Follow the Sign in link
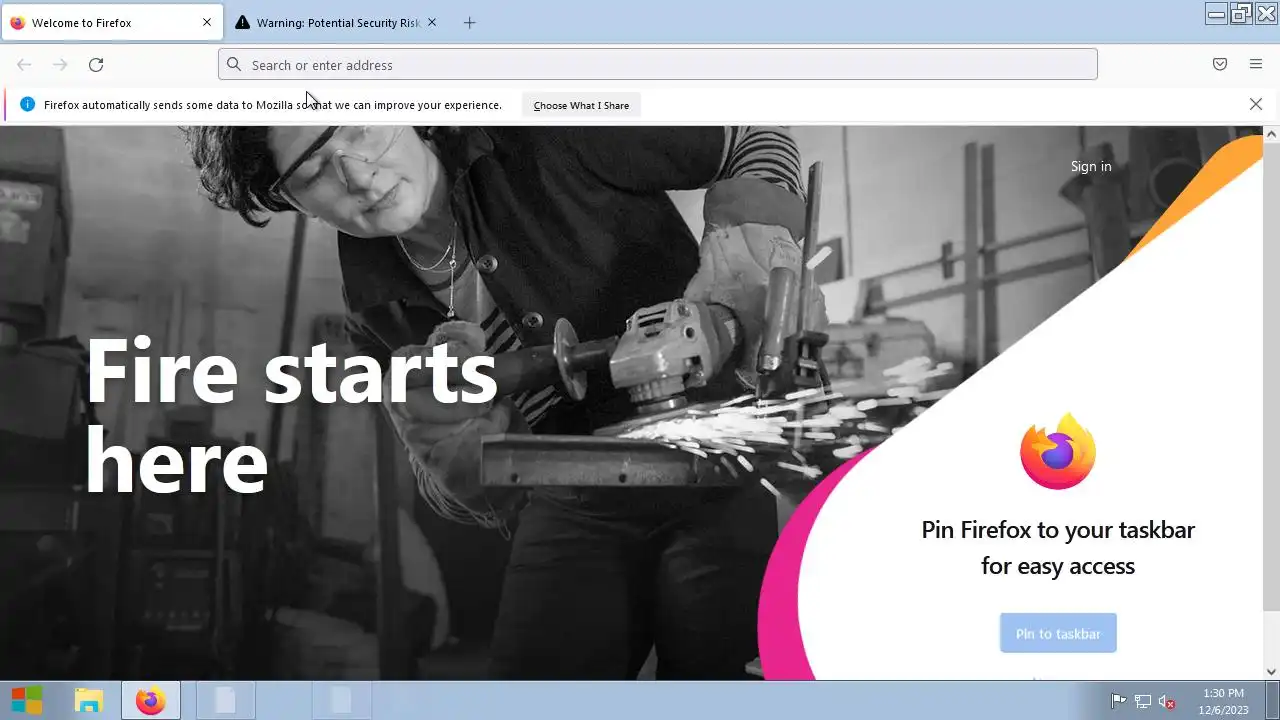 tap(1091, 166)
